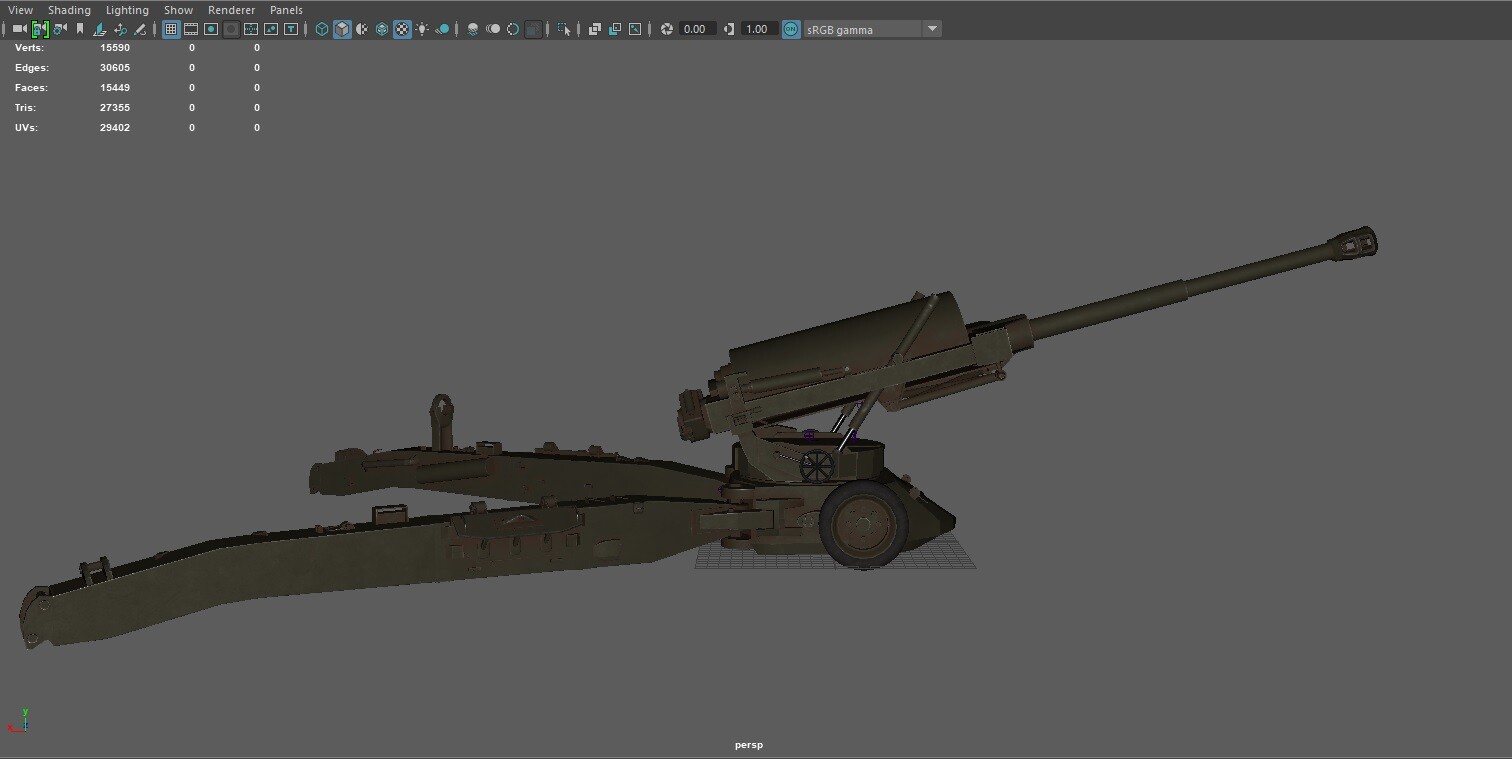Viewport: 1512px width, 759px height.
Task: Click the Exposure aperture icon
Action: pos(667,29)
